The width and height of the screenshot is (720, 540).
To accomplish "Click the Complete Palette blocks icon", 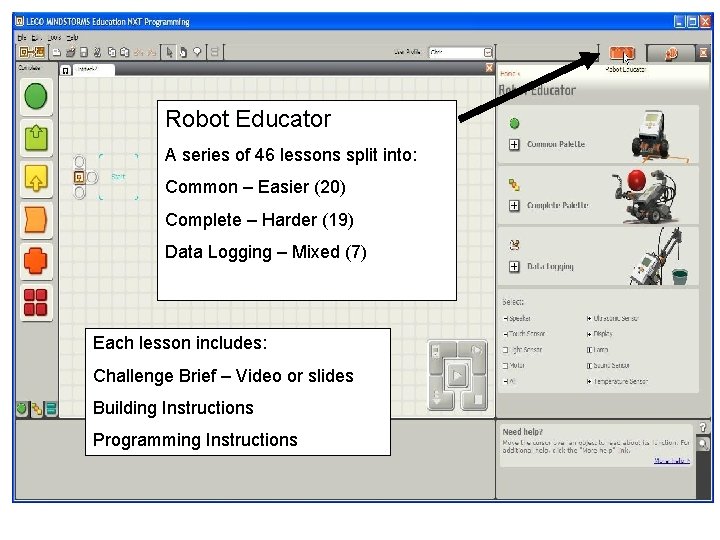I will 514,185.
